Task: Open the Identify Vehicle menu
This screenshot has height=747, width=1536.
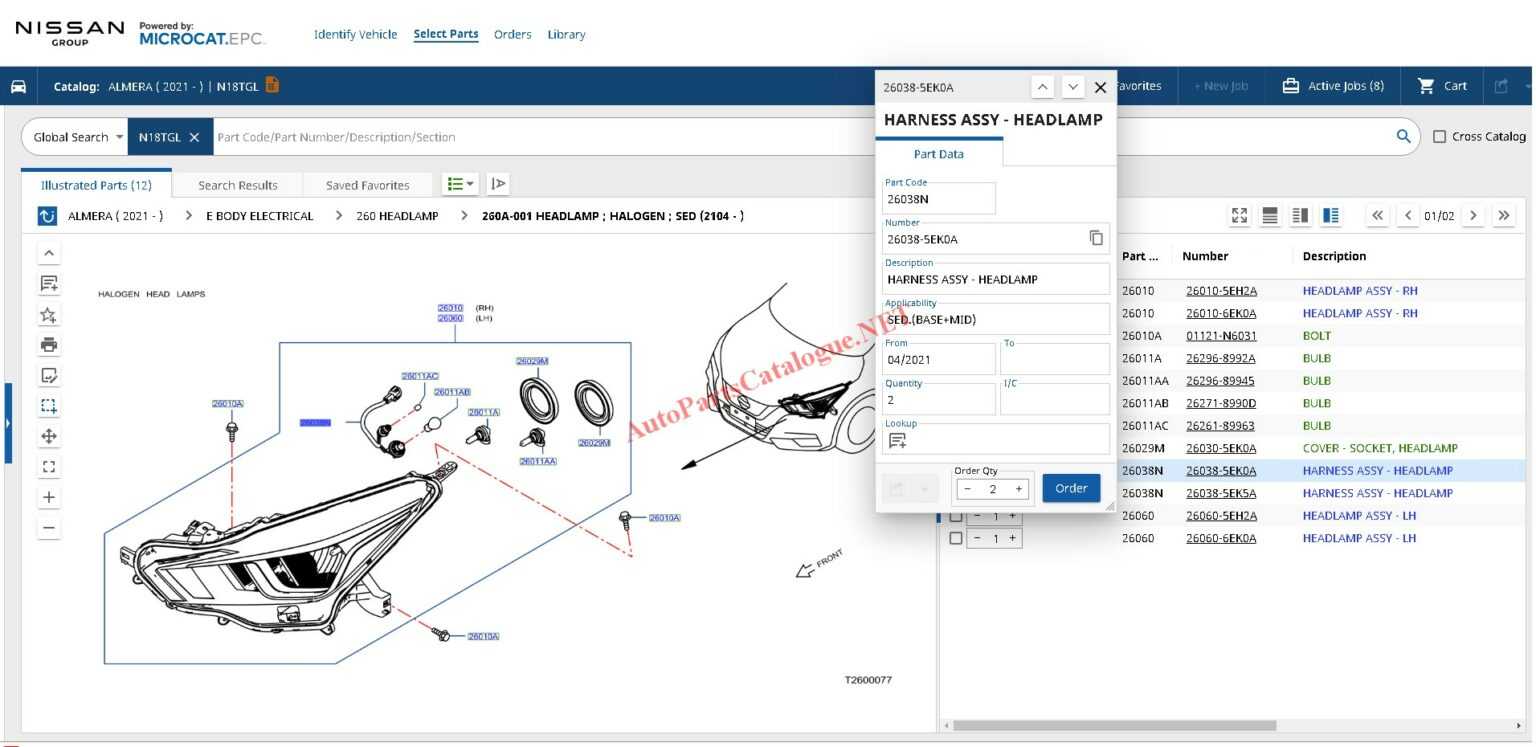Action: 355,34
